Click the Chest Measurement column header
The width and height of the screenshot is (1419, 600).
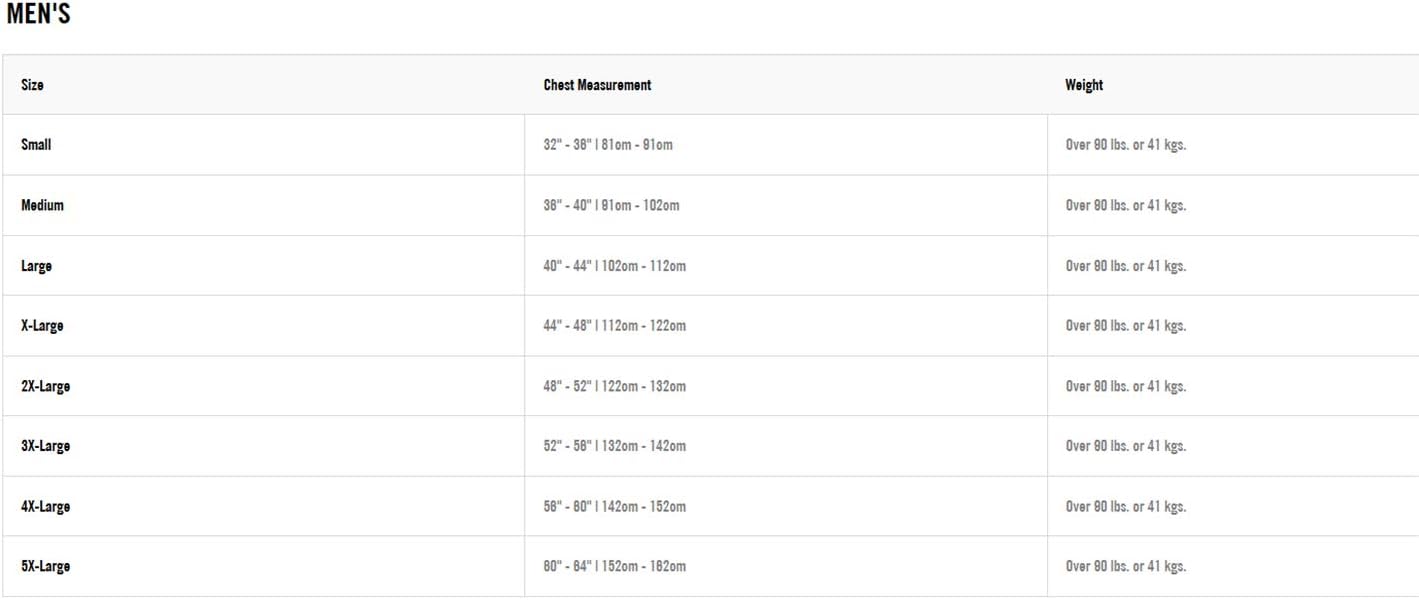coord(597,85)
